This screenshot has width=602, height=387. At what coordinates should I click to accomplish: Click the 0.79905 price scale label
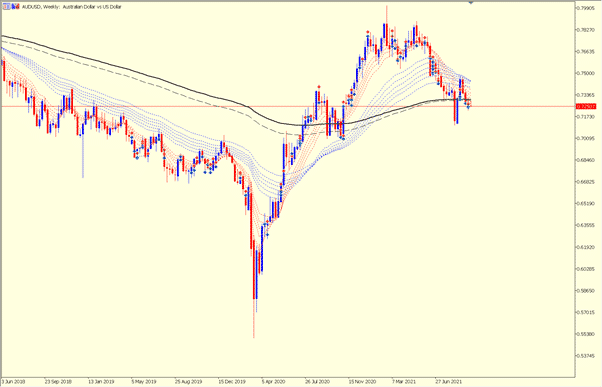coord(586,8)
